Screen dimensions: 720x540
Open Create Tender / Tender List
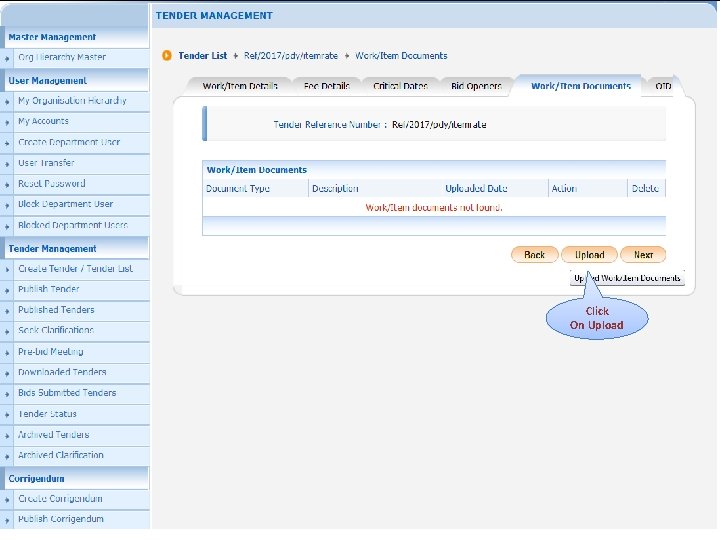click(75, 269)
